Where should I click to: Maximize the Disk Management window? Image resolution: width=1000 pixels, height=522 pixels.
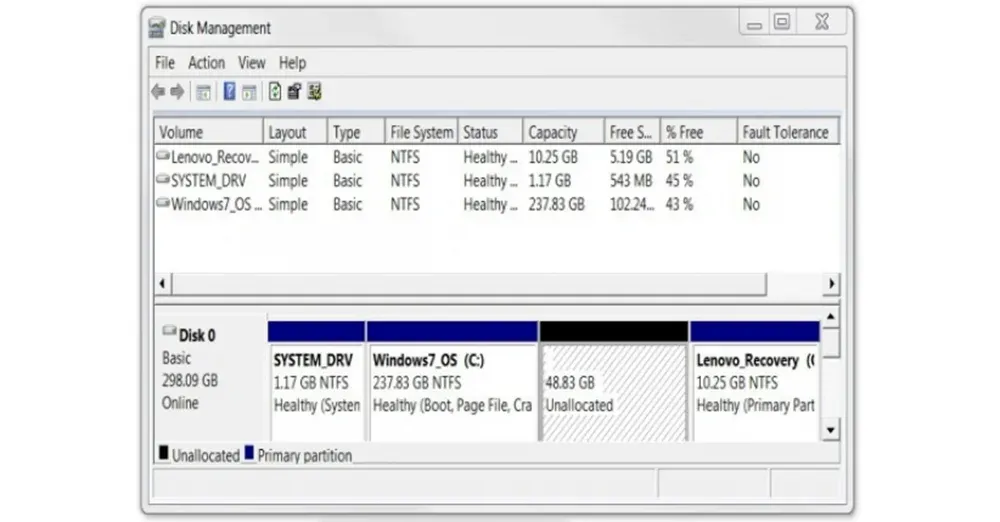click(782, 22)
